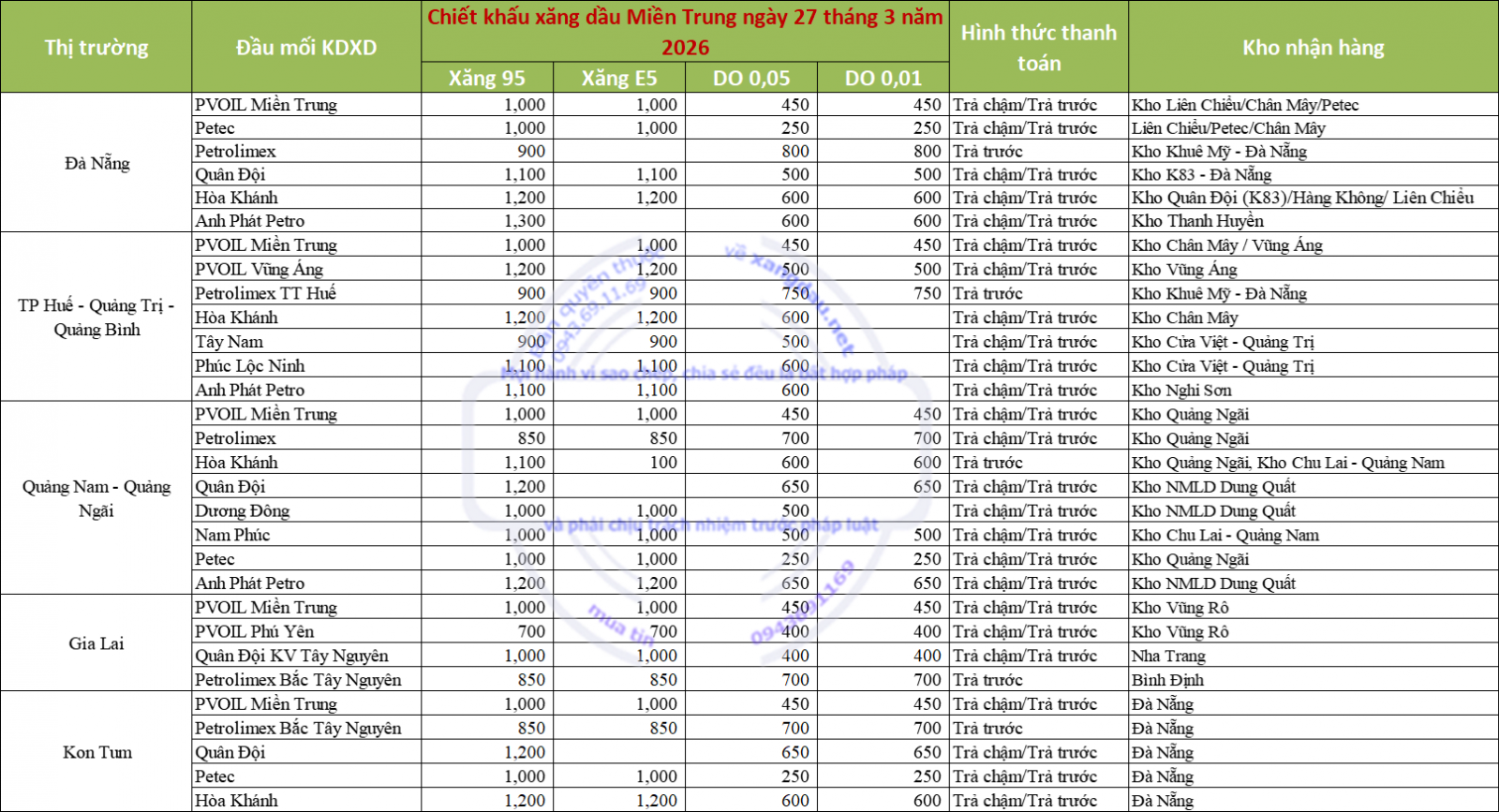Select the 'TP Huế - Quảng Trị - Quảng Bình' market cell
The image size is (1499, 812).
(x=96, y=317)
